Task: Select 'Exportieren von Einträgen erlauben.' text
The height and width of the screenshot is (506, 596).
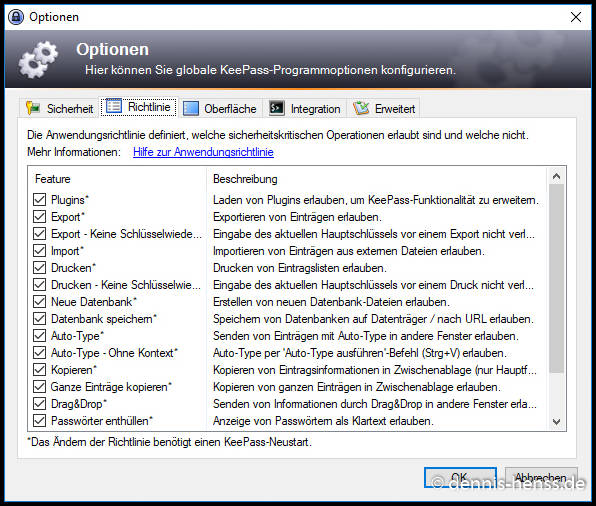Action: 297,217
